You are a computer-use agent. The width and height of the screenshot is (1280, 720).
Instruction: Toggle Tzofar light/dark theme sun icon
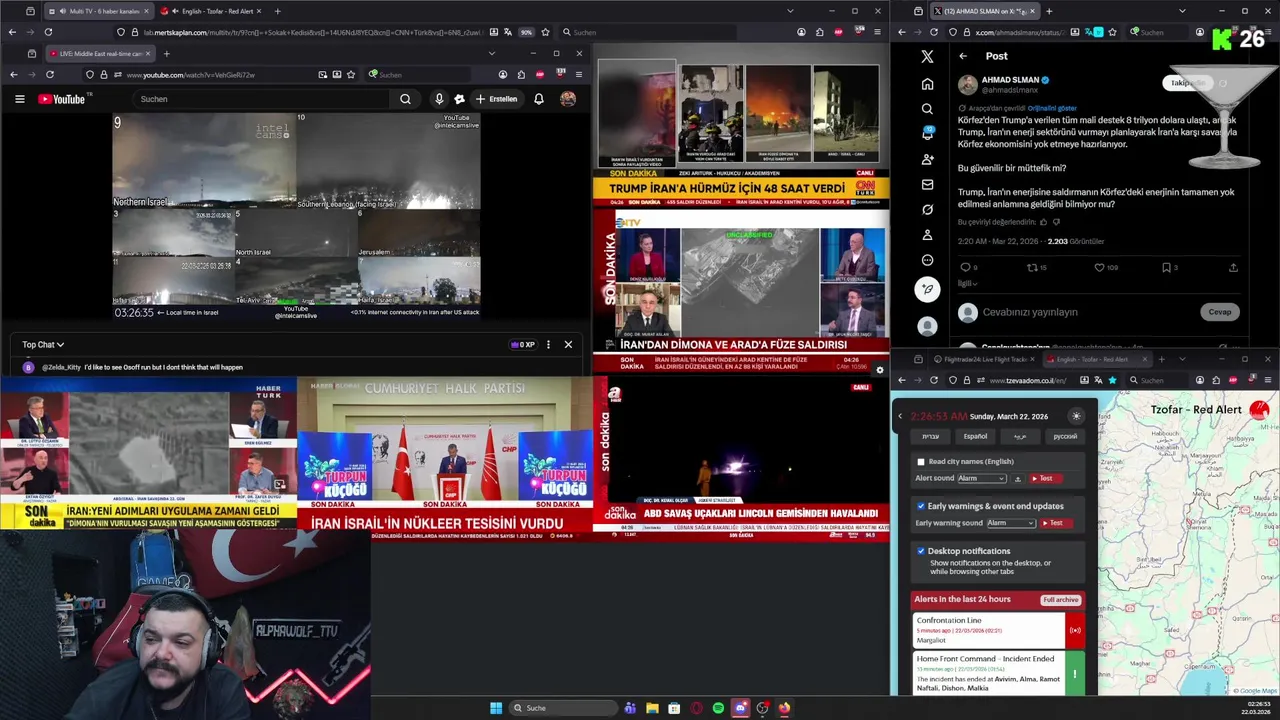(x=1076, y=416)
